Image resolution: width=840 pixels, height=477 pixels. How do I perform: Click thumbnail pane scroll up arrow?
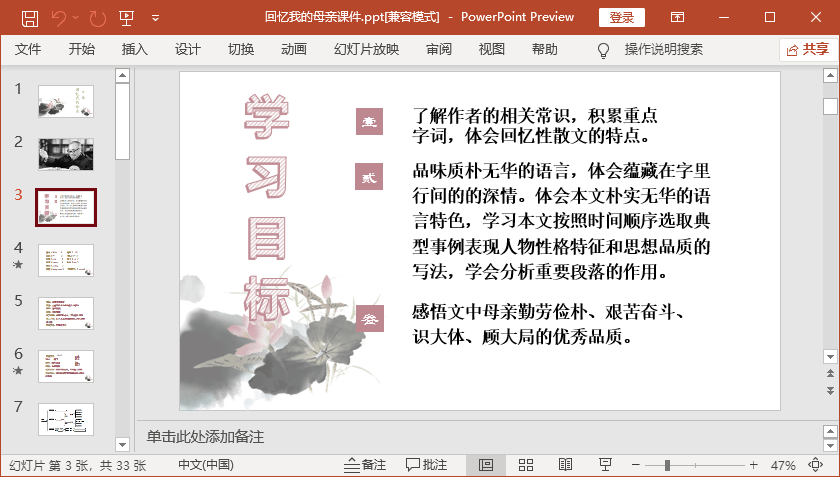pos(123,76)
